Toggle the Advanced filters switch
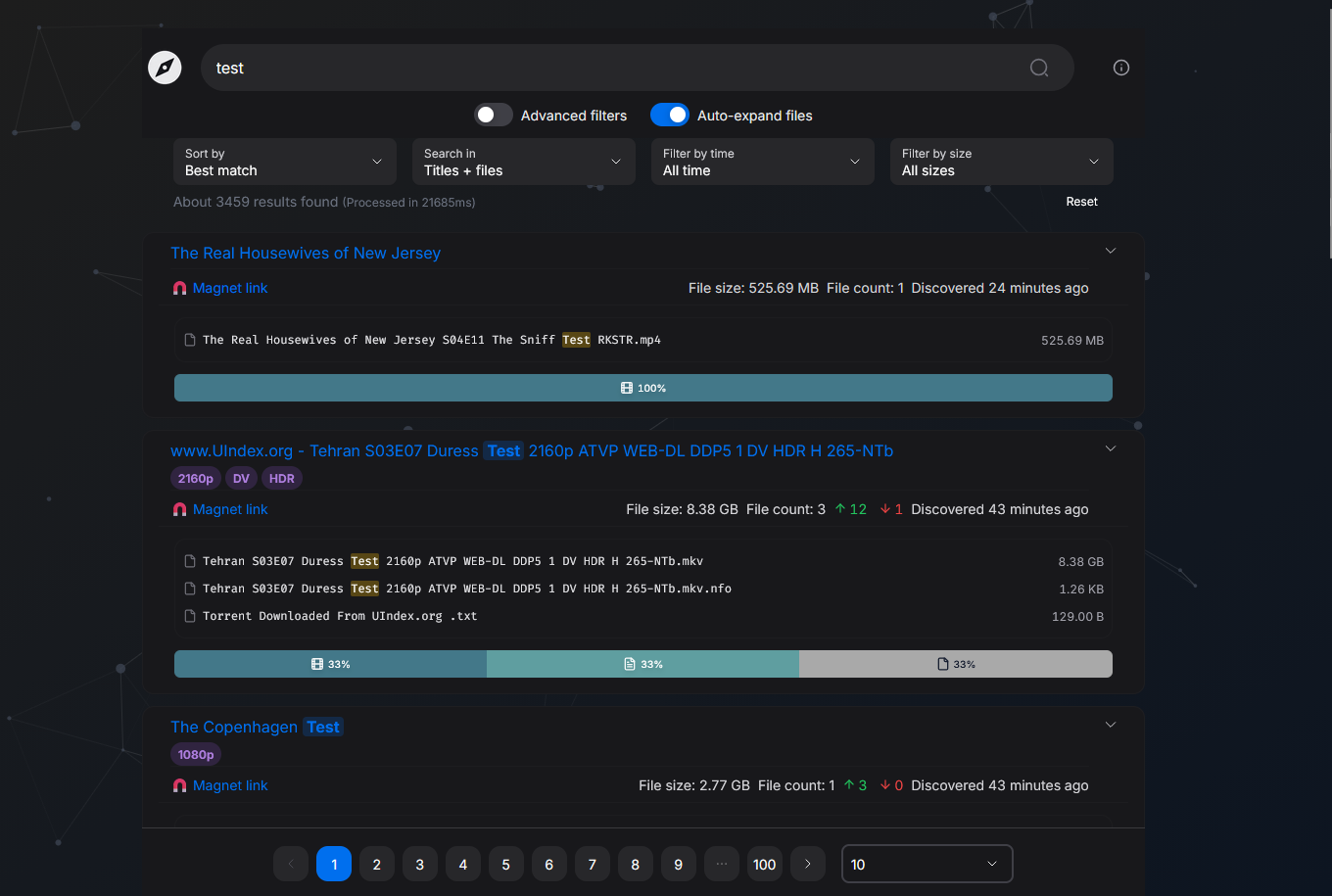Image resolution: width=1332 pixels, height=896 pixels. tap(494, 115)
